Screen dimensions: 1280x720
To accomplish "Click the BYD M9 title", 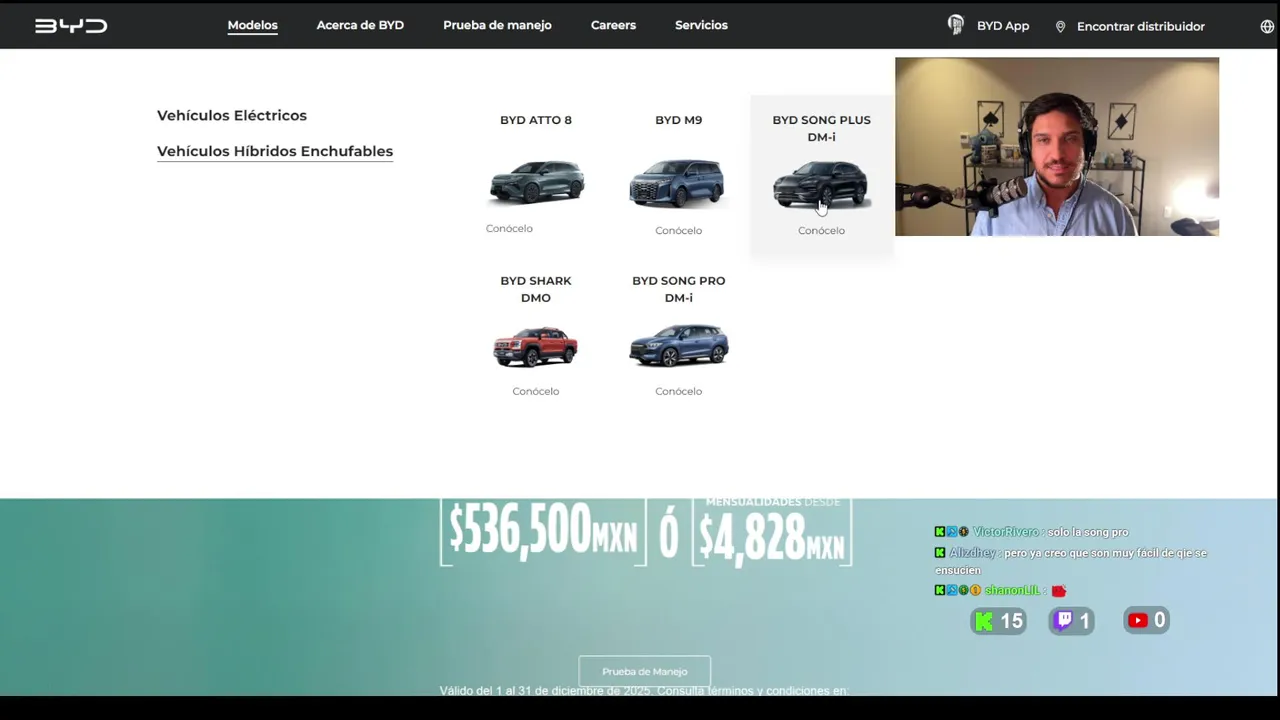I will coord(678,120).
